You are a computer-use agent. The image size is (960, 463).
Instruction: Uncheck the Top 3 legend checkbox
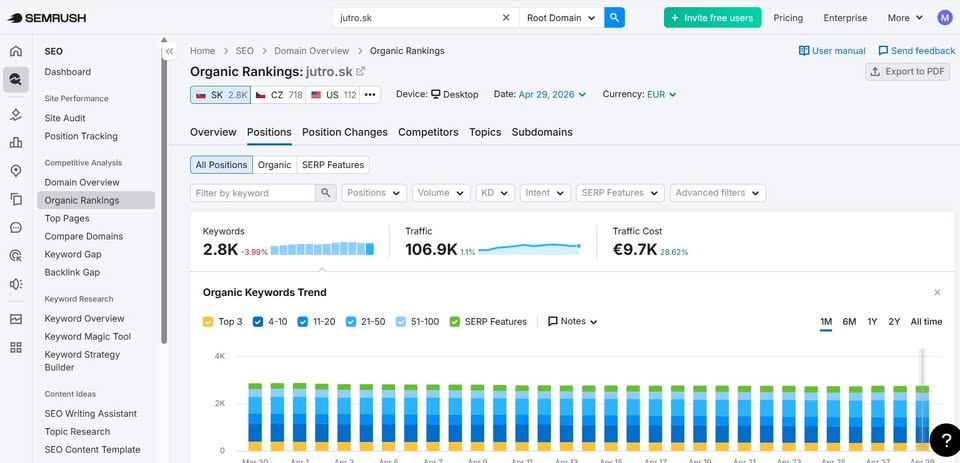tap(208, 322)
